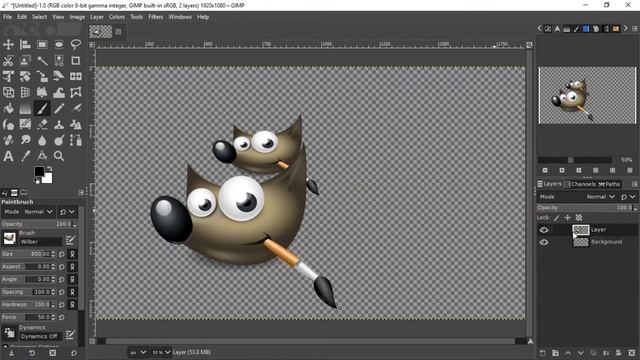The height and width of the screenshot is (360, 640).
Task: Select the Gradient tool
Action: [x=25, y=108]
